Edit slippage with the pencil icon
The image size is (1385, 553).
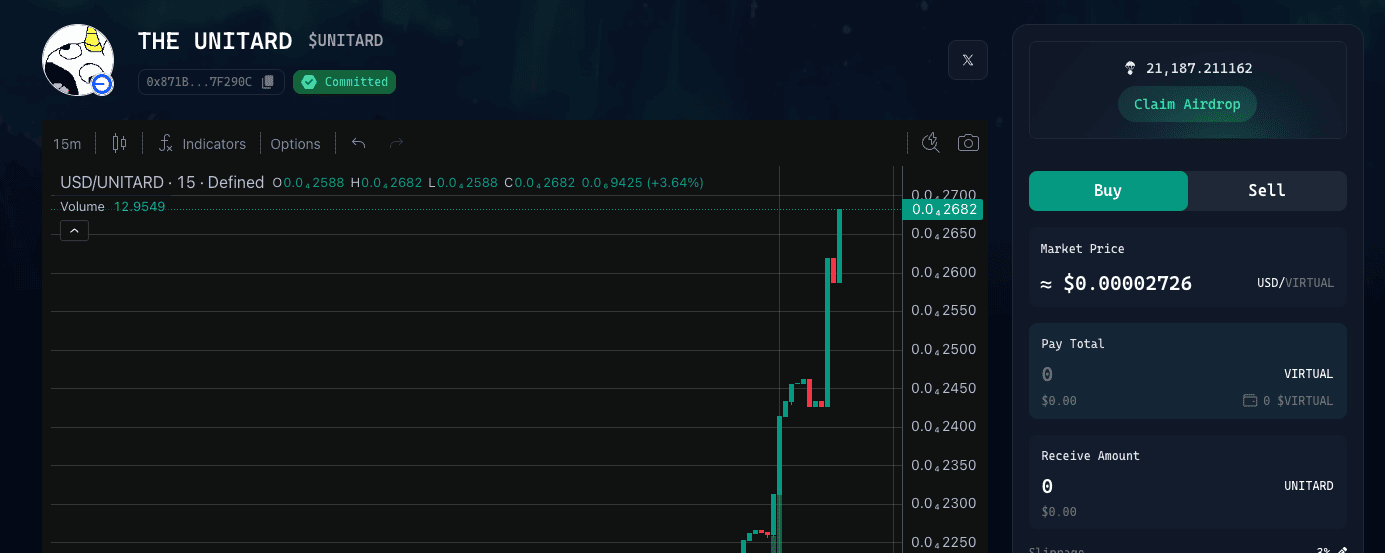pos(1342,550)
